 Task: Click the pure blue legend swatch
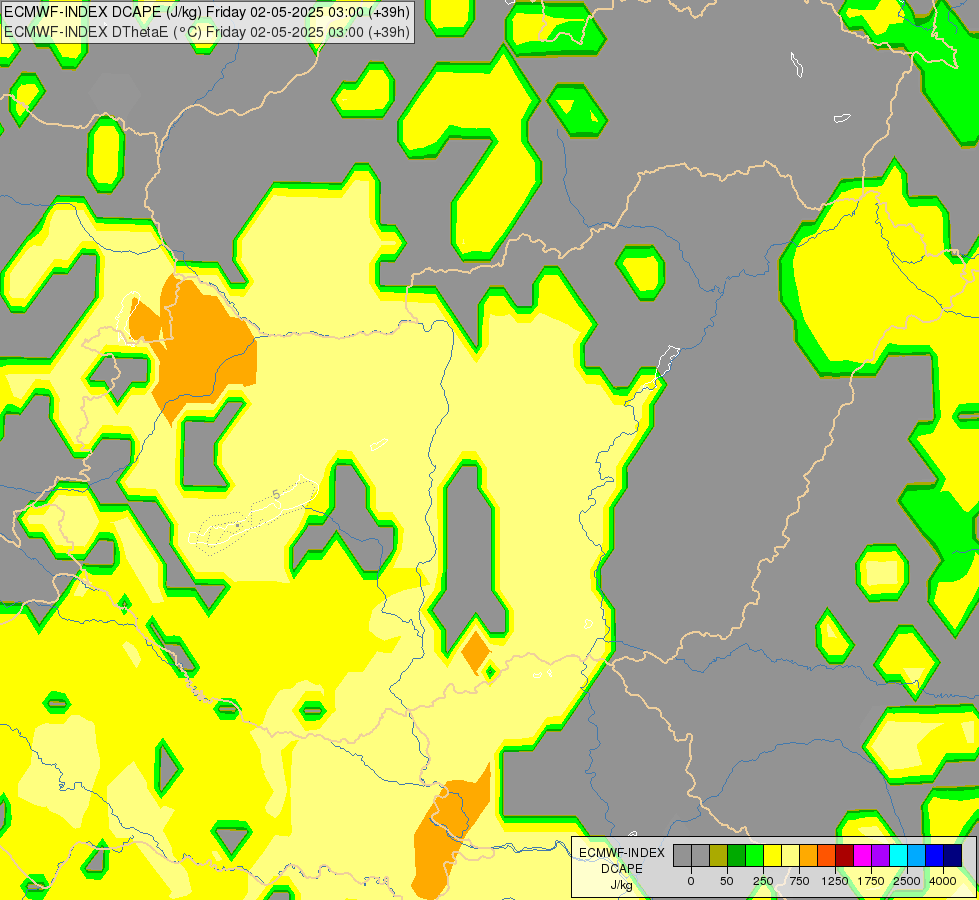(935, 855)
